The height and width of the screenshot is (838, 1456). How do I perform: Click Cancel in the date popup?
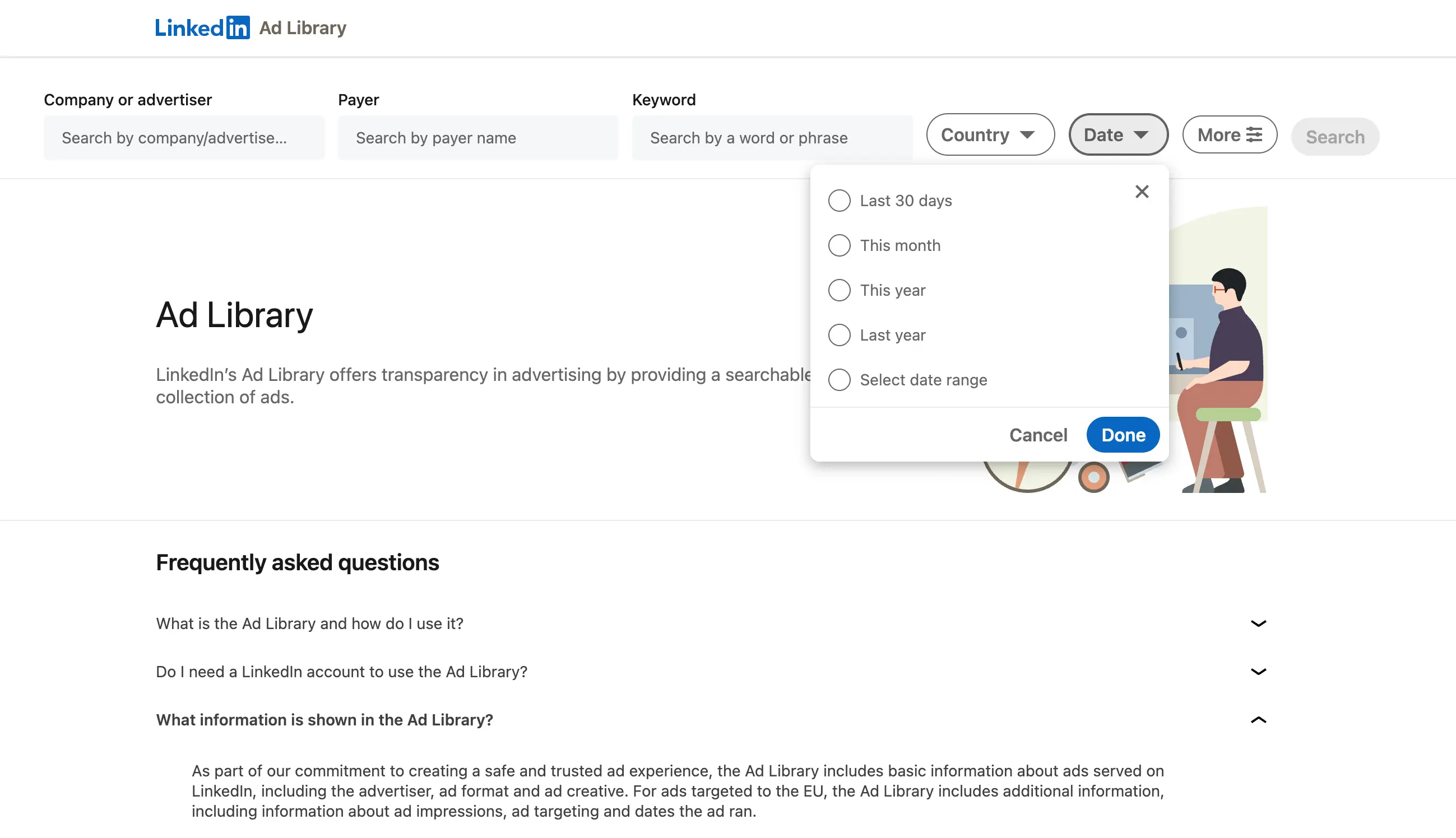coord(1038,435)
